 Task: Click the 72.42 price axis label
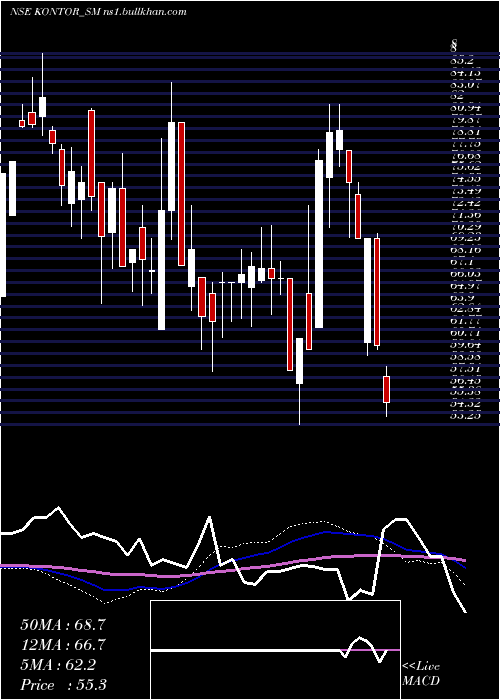pos(466,203)
